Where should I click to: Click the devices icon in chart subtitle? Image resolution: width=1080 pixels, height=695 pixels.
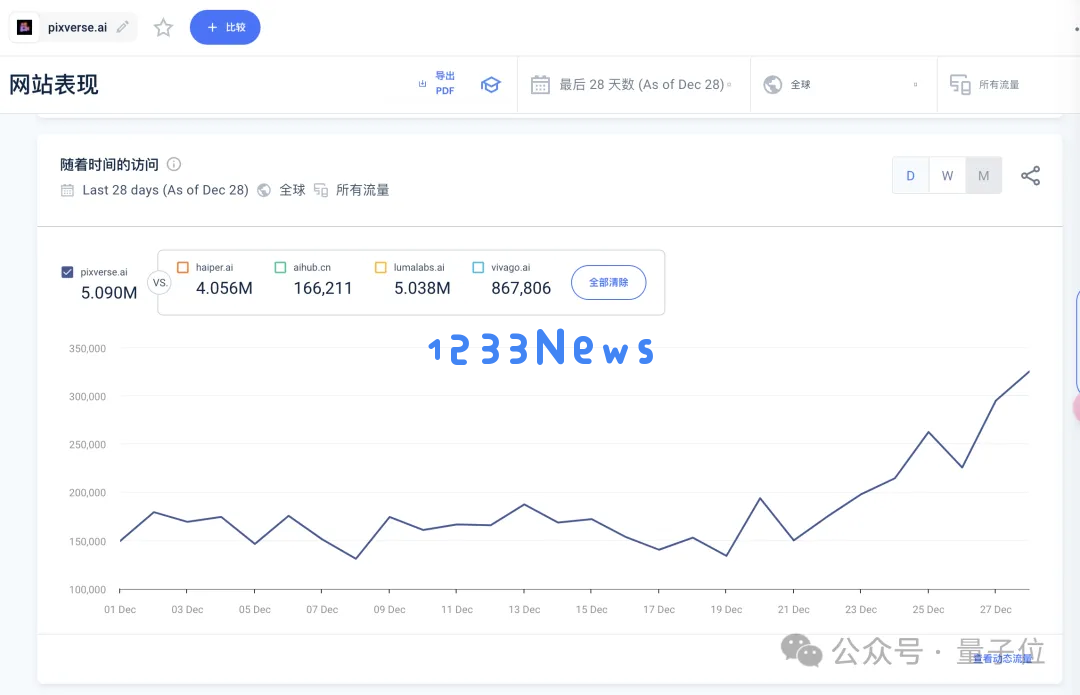pos(321,190)
